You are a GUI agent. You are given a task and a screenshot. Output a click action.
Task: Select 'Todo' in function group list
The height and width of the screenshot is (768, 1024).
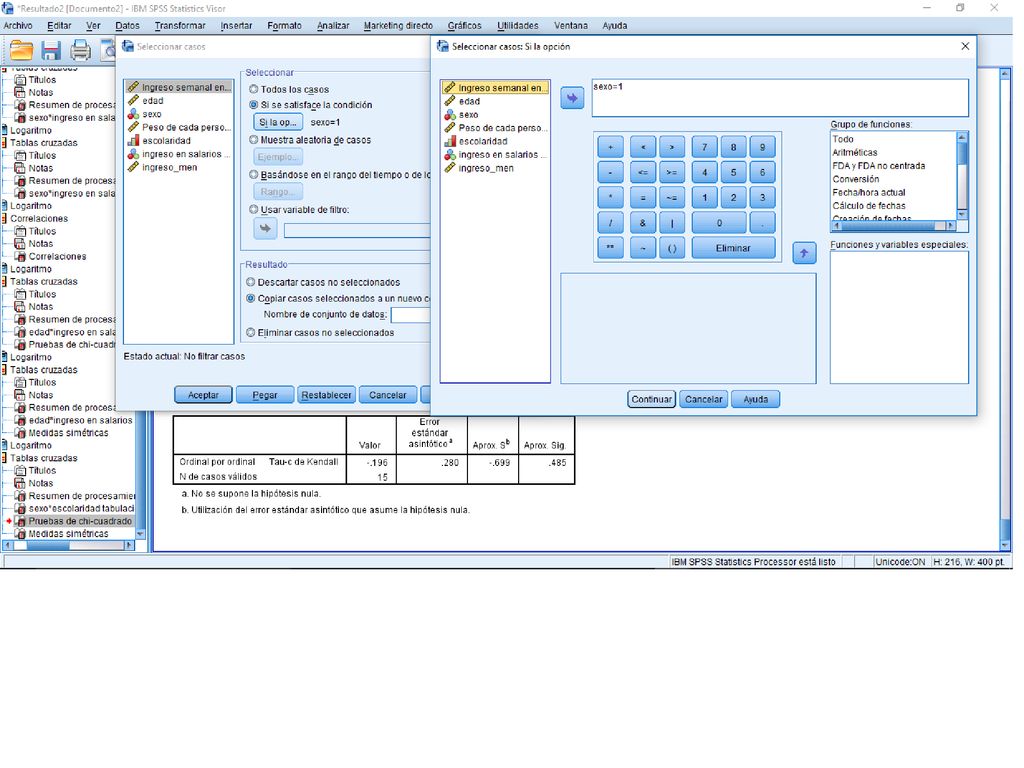coord(842,139)
